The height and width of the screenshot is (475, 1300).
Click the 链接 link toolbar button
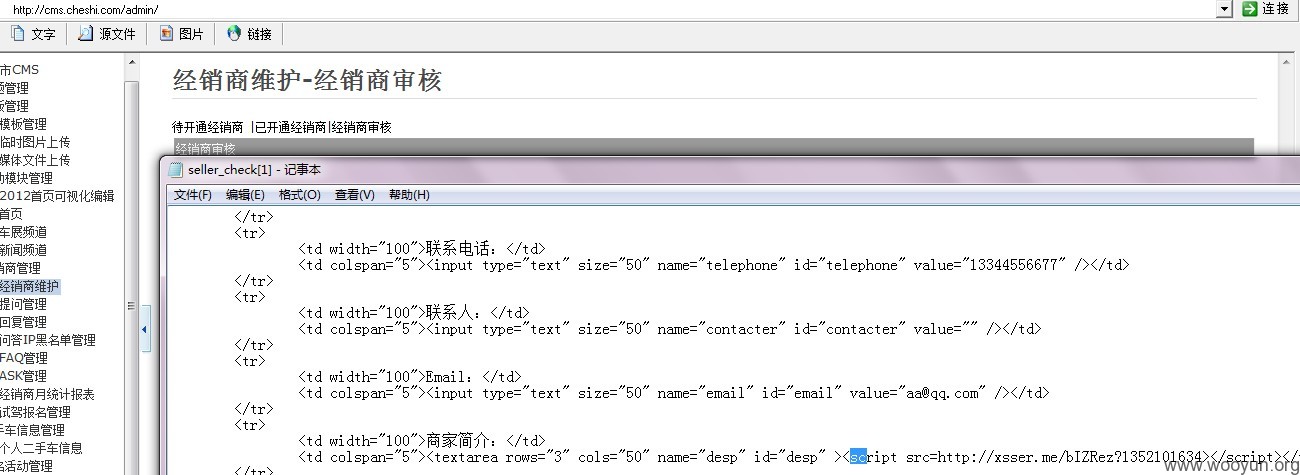click(249, 34)
